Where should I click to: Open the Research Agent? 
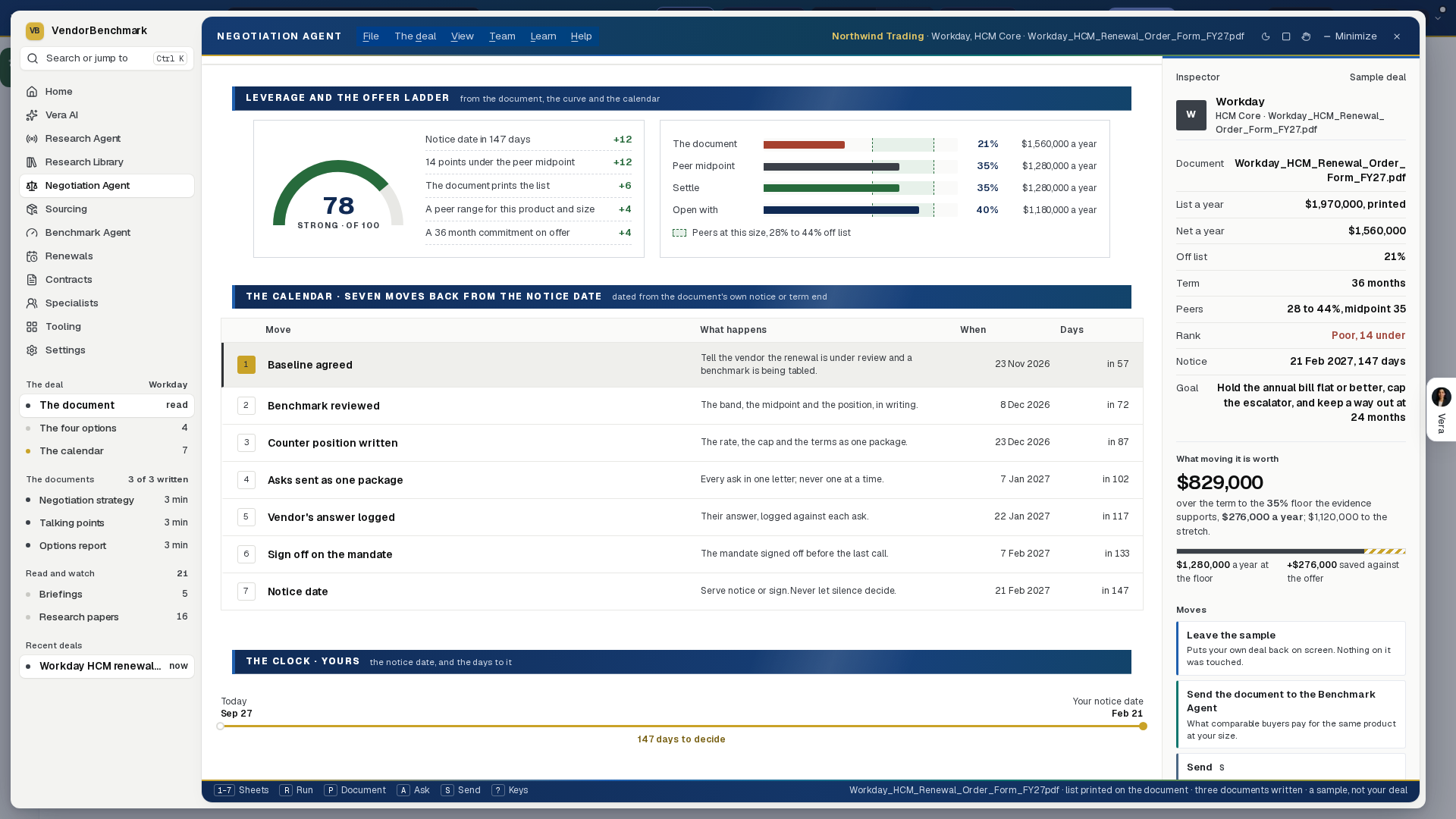(x=107, y=139)
